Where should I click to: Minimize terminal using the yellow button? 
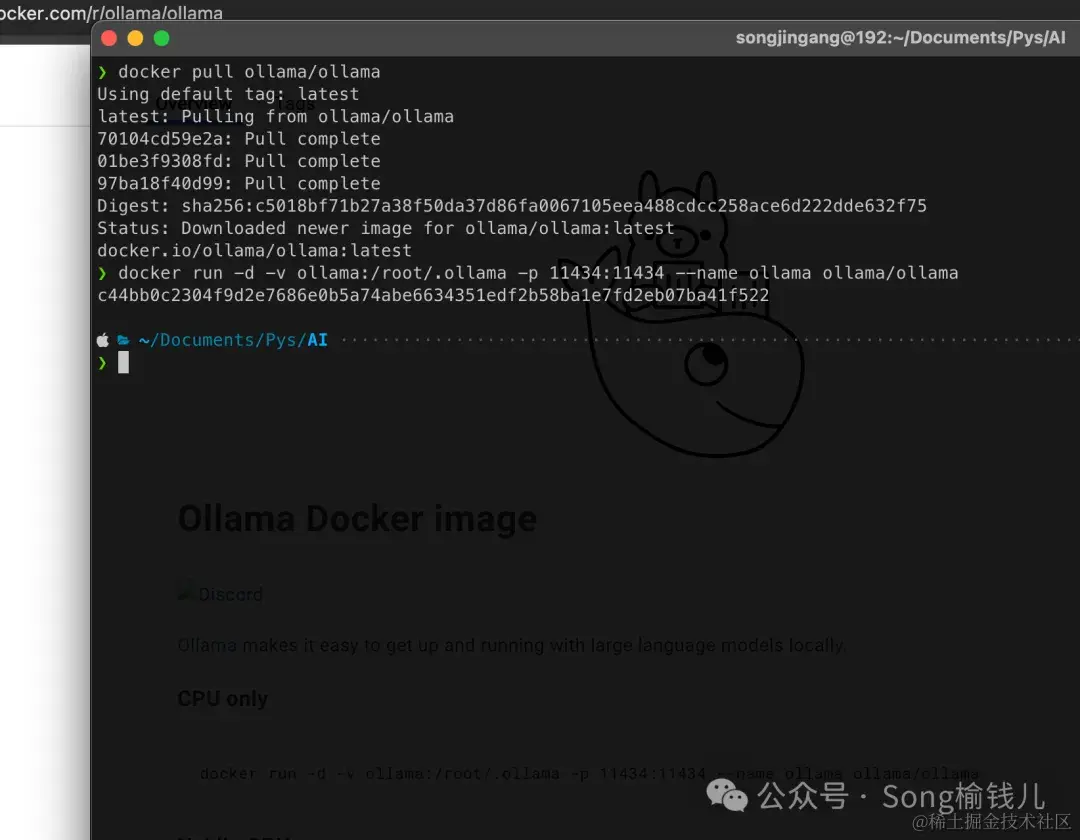(135, 39)
